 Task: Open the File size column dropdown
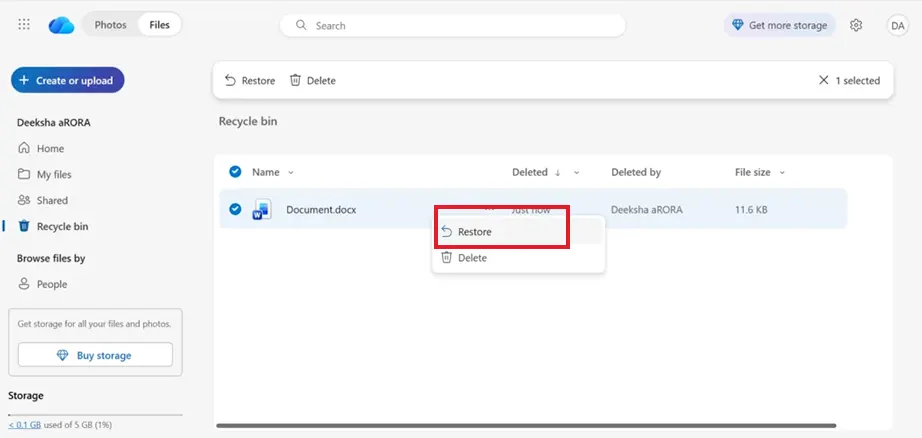782,173
